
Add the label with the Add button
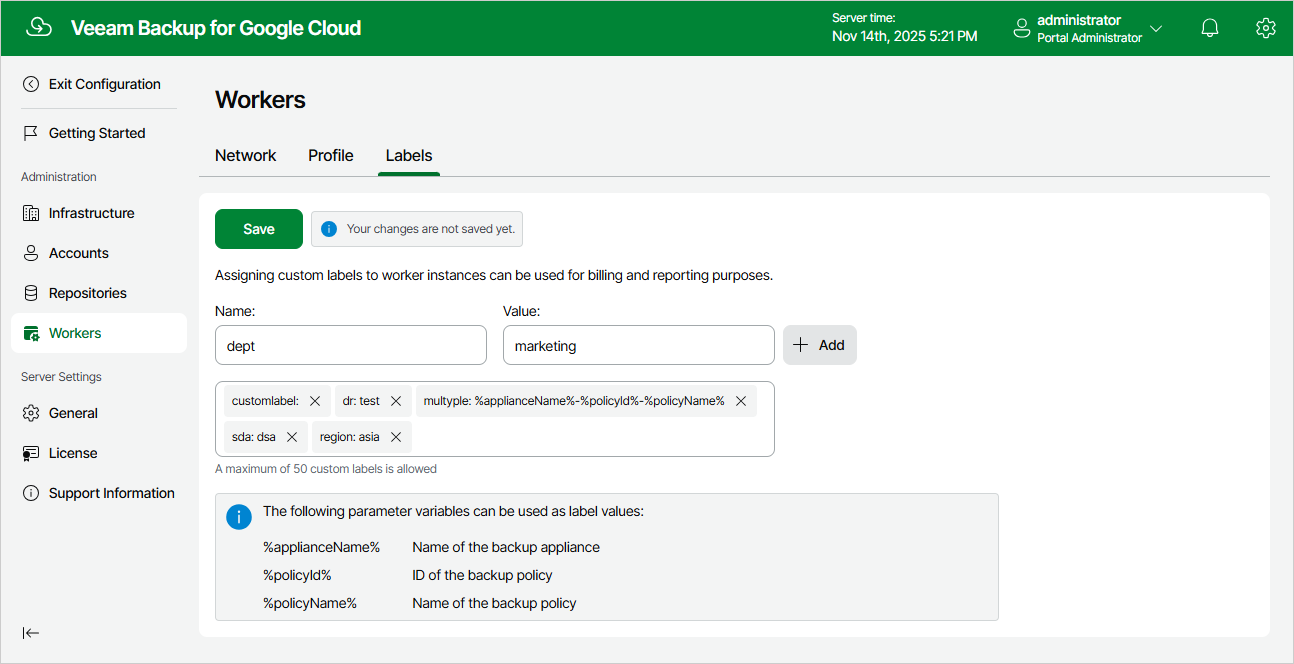[820, 345]
